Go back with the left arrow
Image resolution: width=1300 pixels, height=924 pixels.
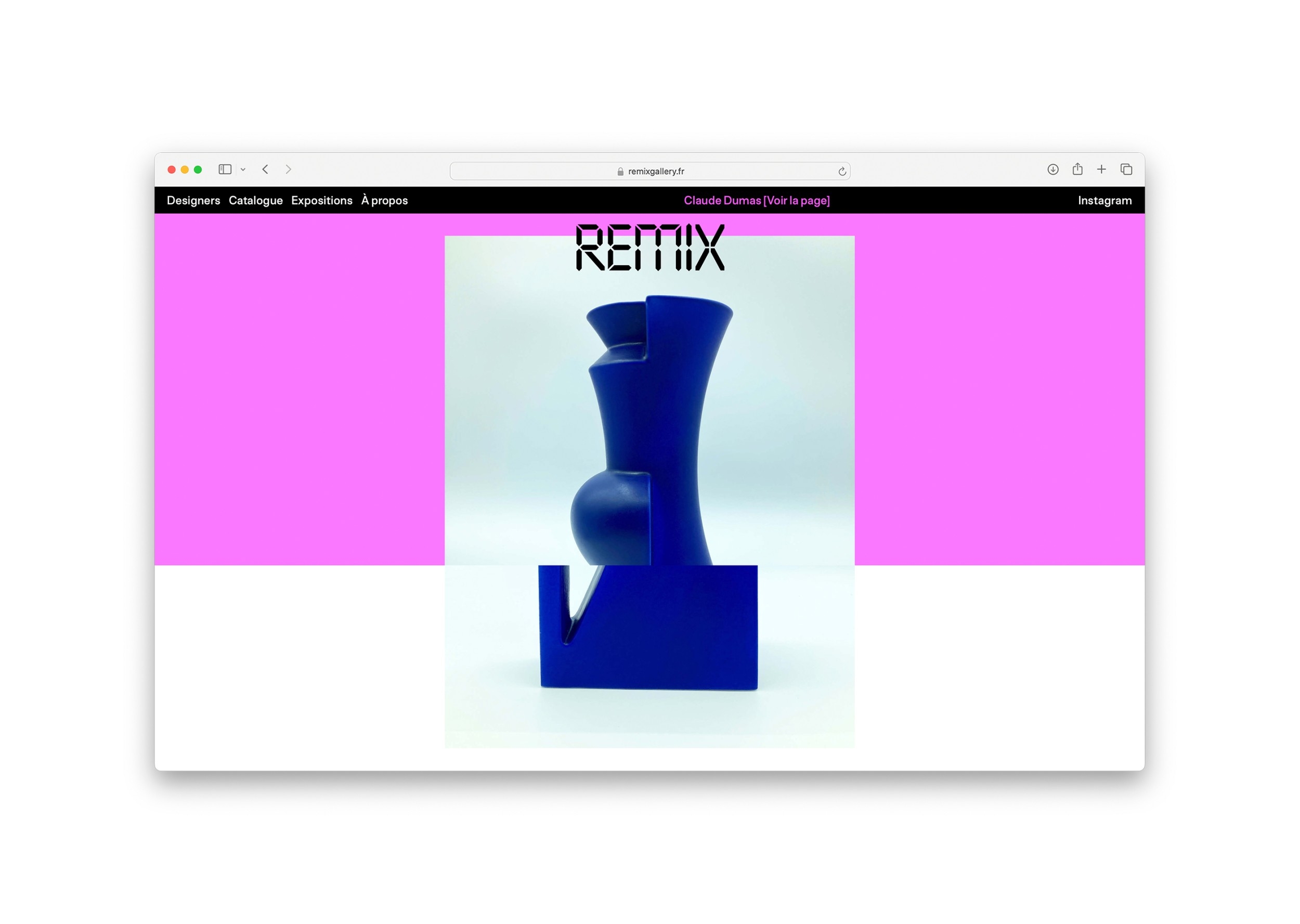(x=265, y=170)
